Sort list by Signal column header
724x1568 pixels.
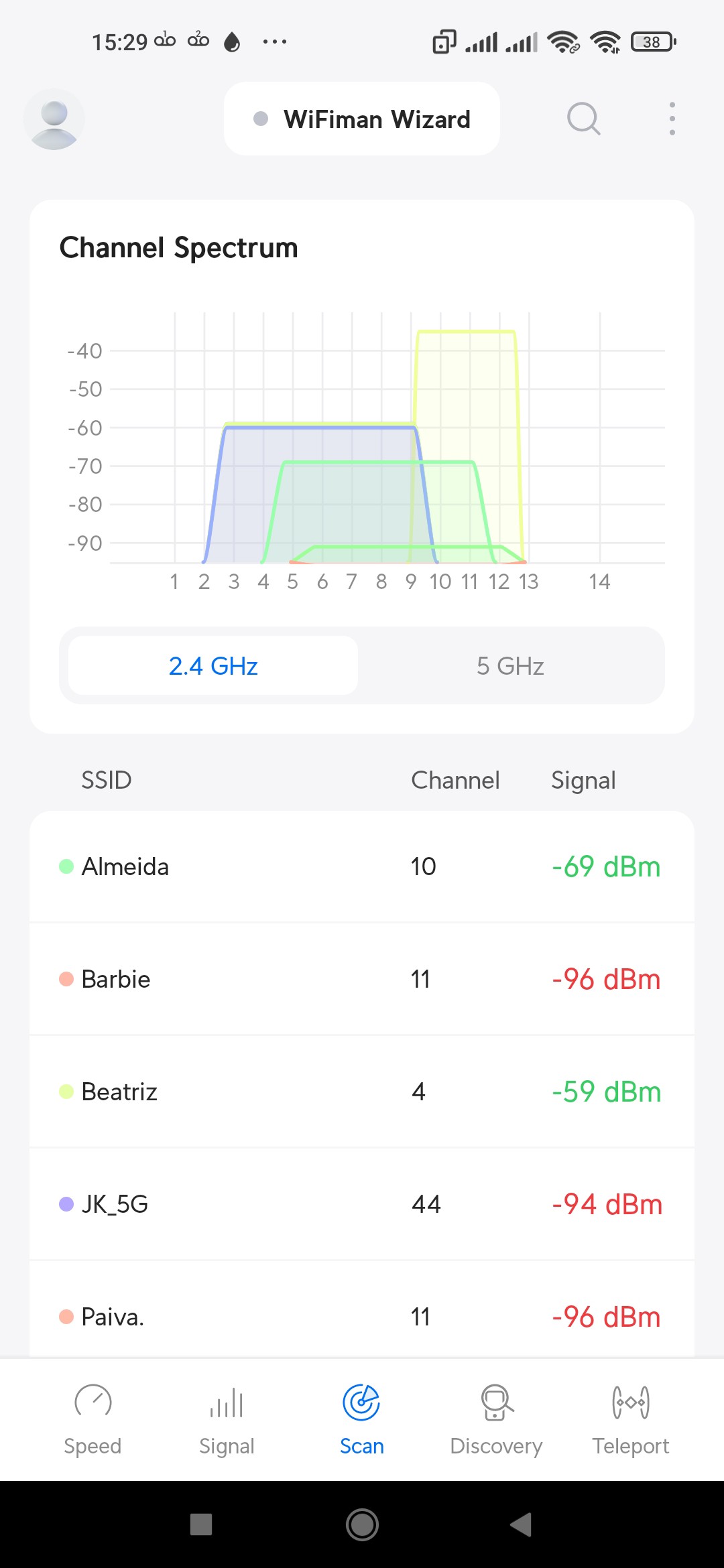[583, 781]
